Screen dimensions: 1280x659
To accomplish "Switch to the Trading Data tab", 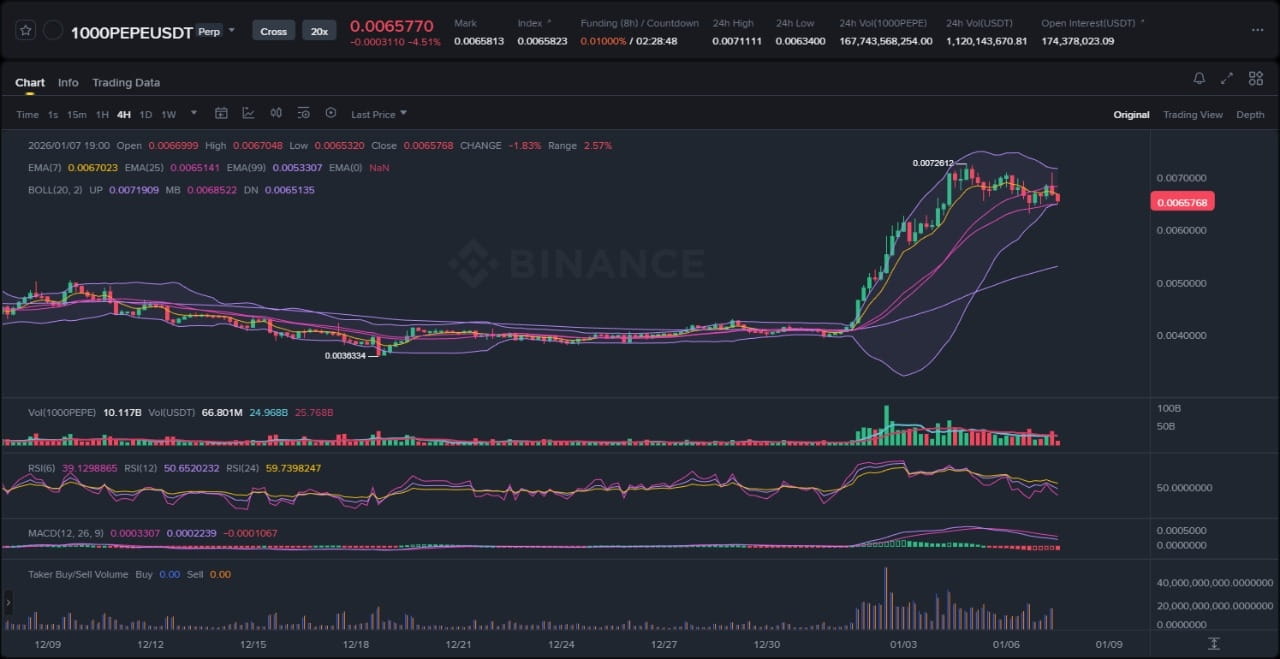I will coord(126,83).
